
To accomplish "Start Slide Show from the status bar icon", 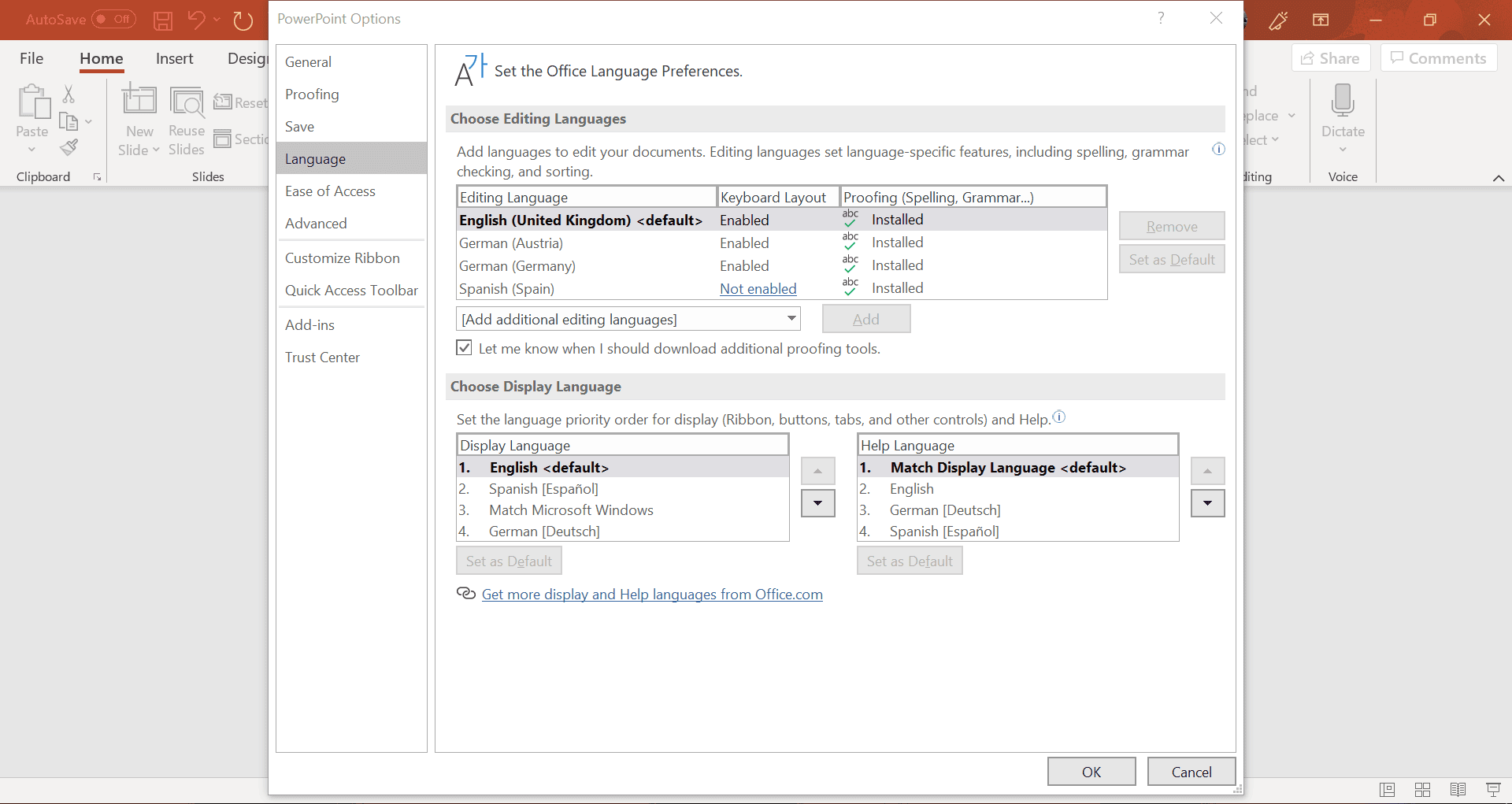I will 1493,790.
